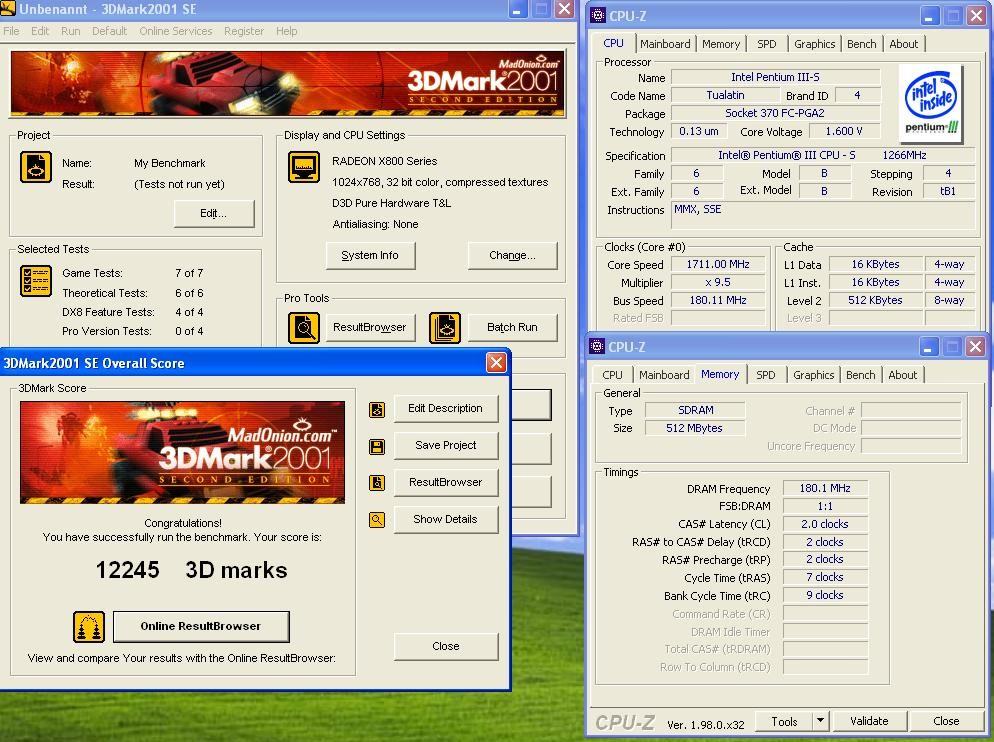
Task: Click the Edit Description button
Action: (445, 408)
